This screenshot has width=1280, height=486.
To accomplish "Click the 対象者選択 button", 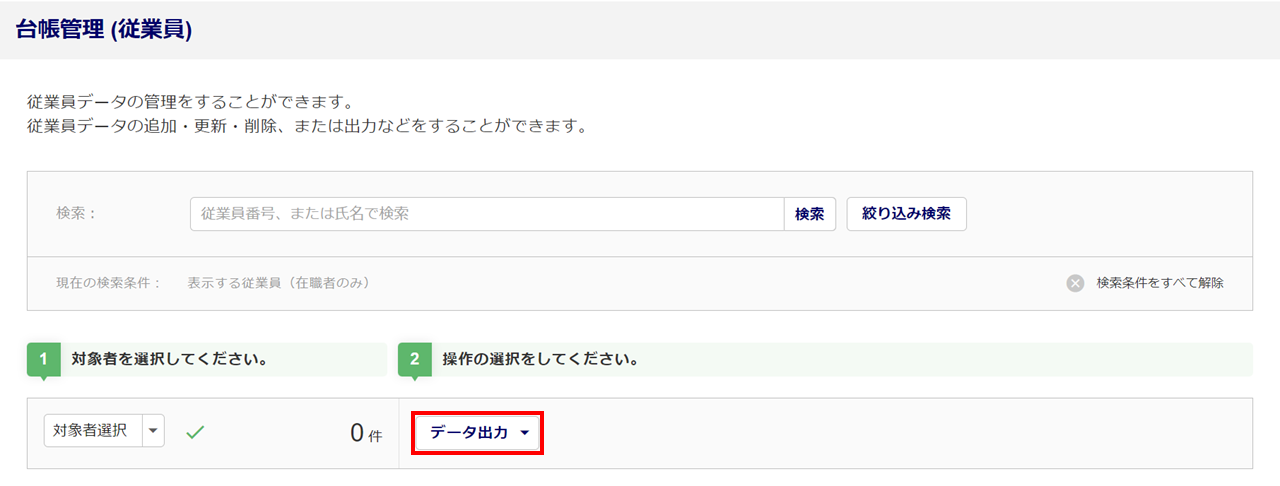I will [93, 431].
